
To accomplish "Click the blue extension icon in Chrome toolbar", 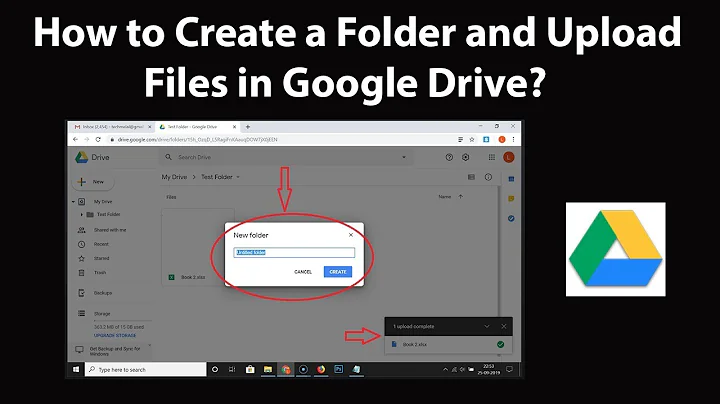I will [486, 139].
